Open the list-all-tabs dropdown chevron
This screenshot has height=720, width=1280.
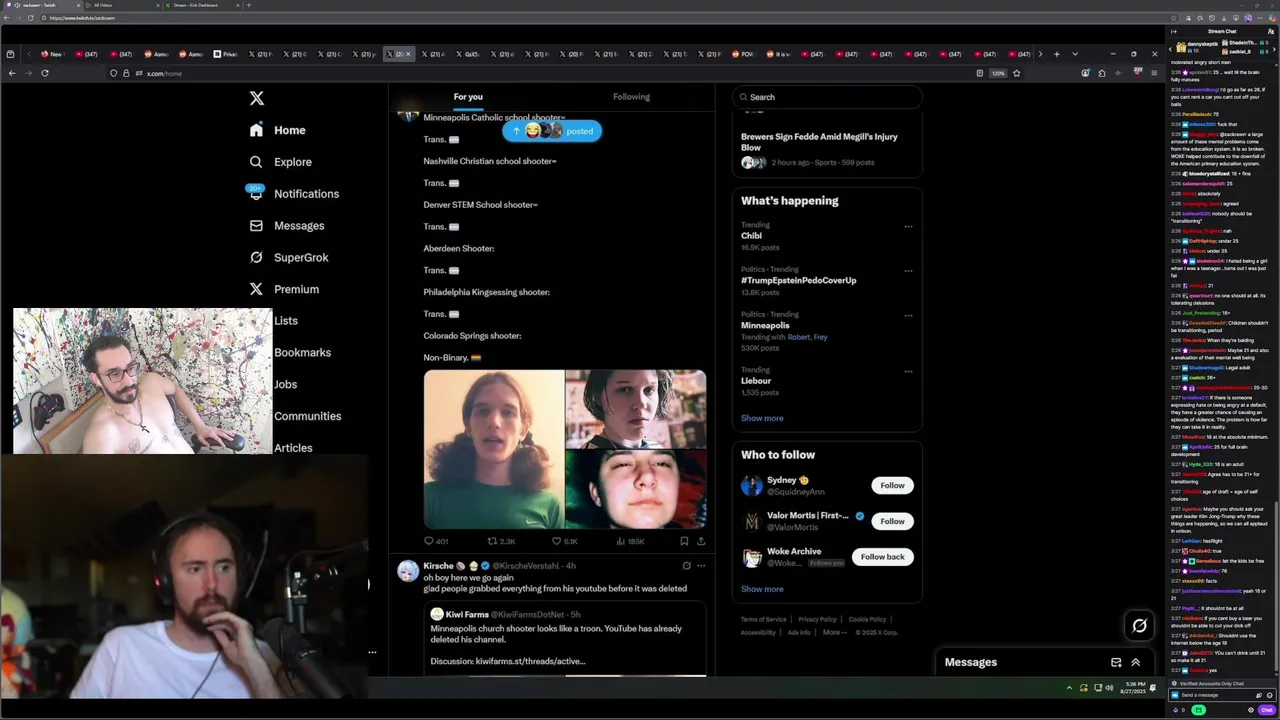tap(1075, 54)
